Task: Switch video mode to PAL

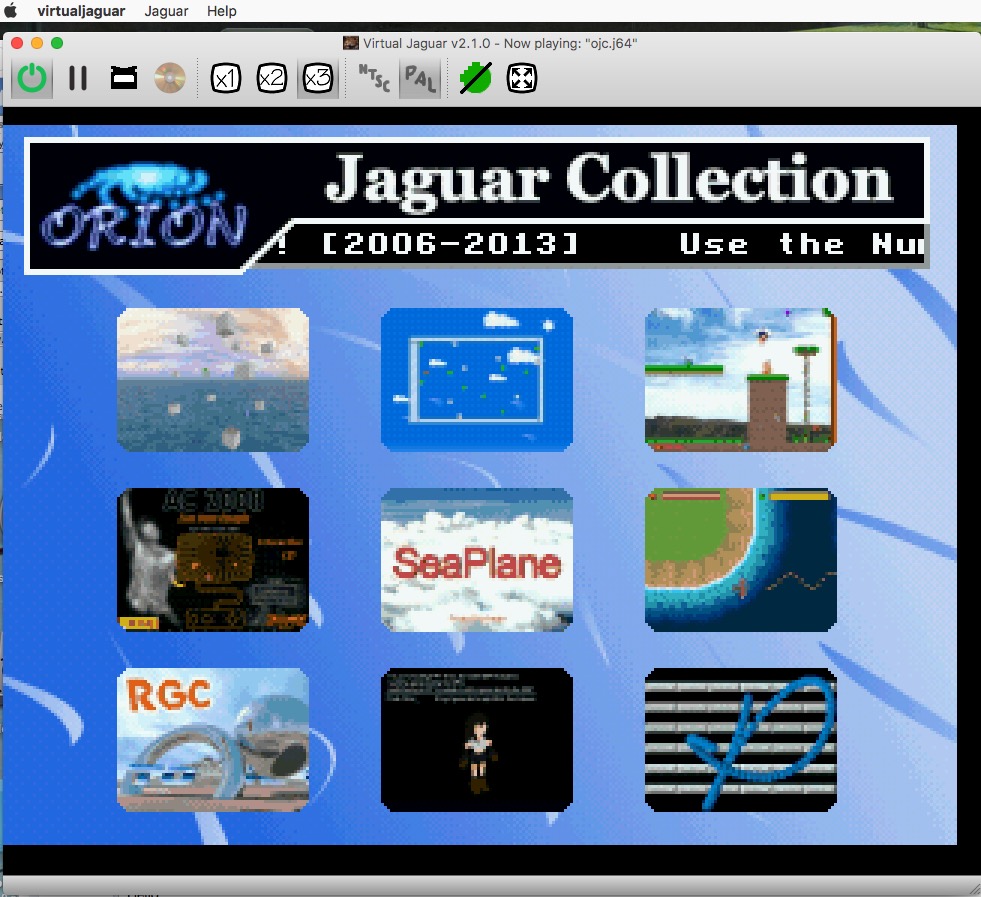Action: 419,78
